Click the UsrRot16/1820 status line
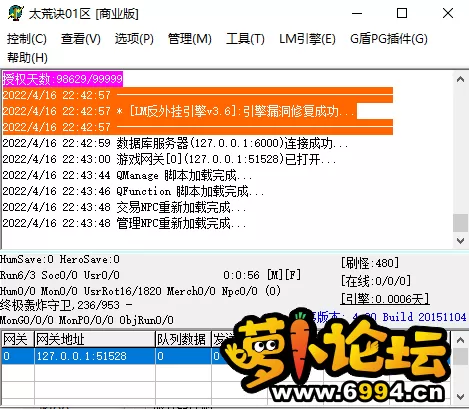Image resolution: width=469 pixels, height=409 pixels. pyautogui.click(x=140, y=291)
